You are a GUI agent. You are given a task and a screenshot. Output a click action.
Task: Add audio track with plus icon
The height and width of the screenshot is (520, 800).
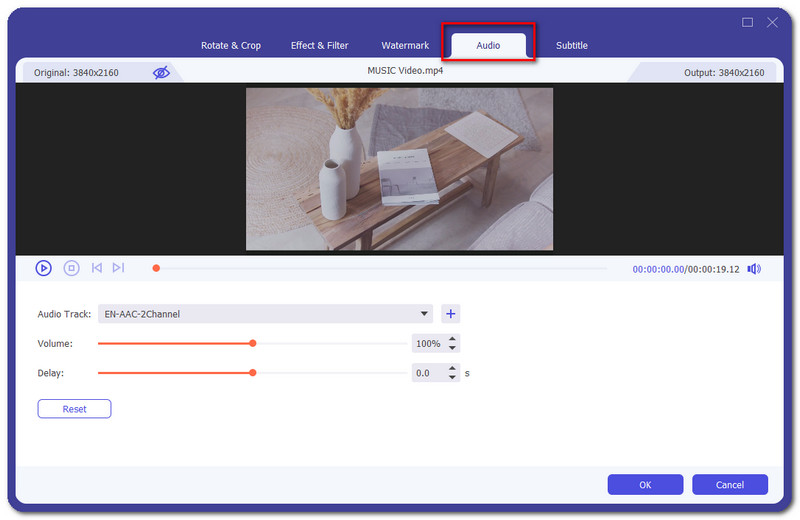click(x=450, y=314)
